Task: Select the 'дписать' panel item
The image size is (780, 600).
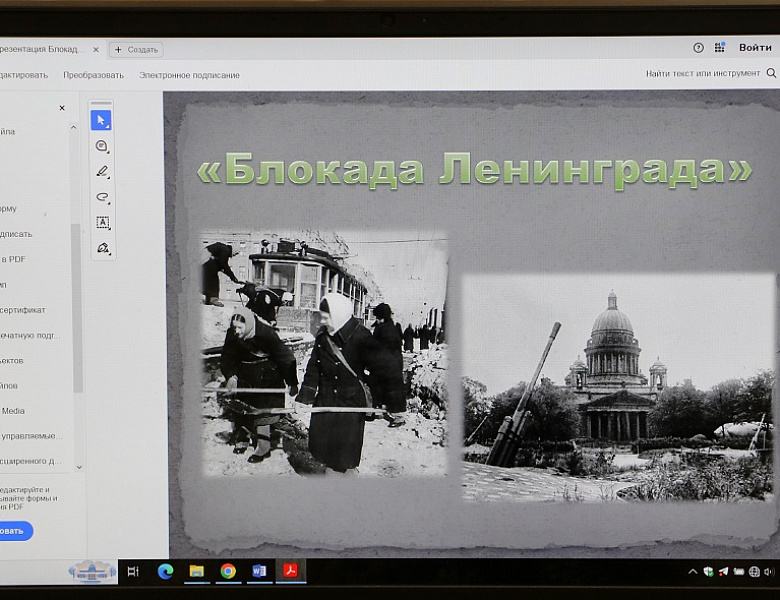Action: pos(16,234)
